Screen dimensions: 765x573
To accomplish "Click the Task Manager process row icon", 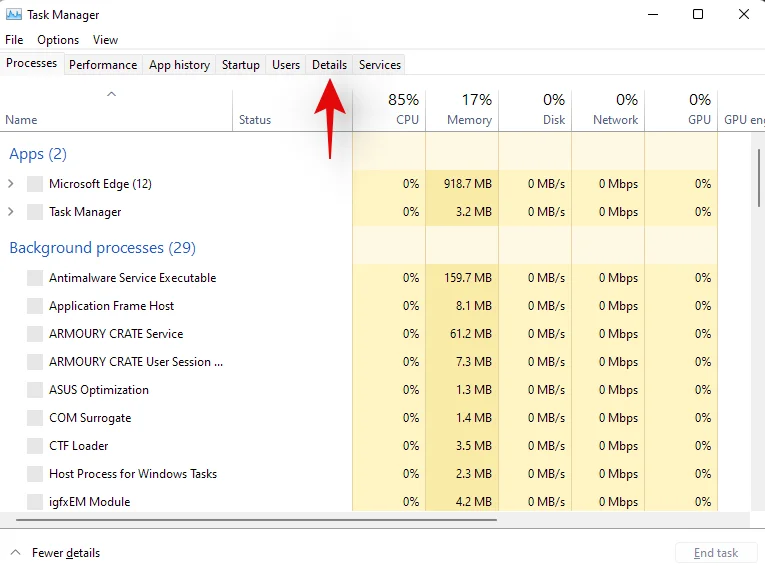I will coord(35,212).
